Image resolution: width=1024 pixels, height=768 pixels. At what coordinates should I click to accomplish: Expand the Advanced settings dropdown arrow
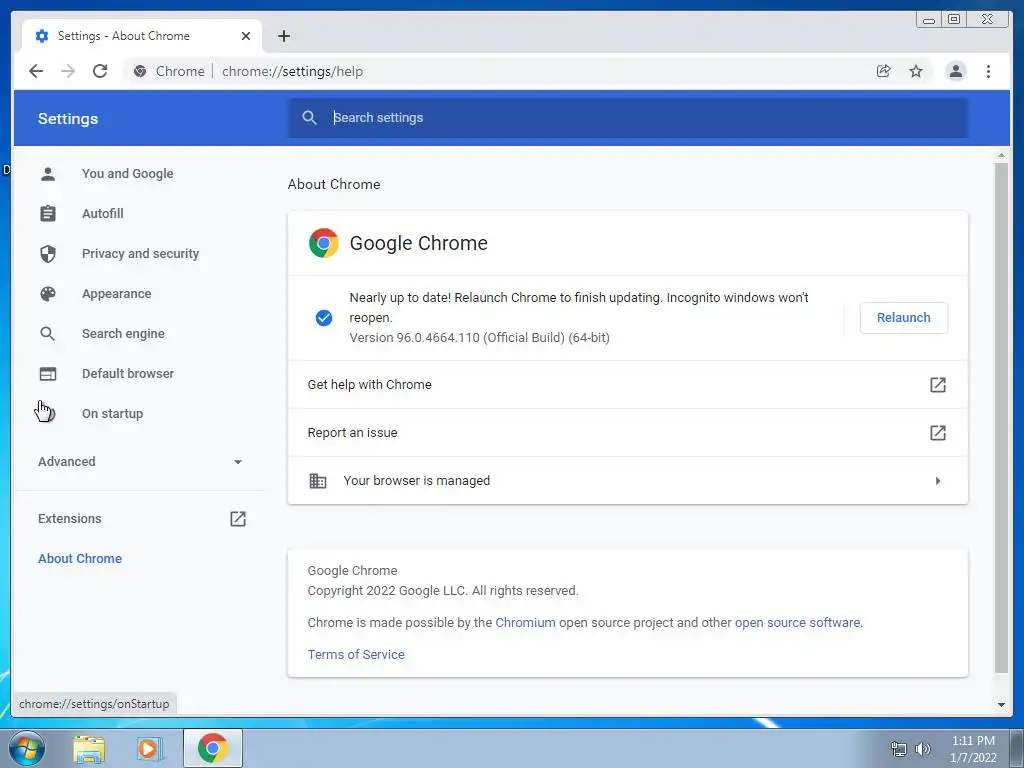click(x=238, y=462)
